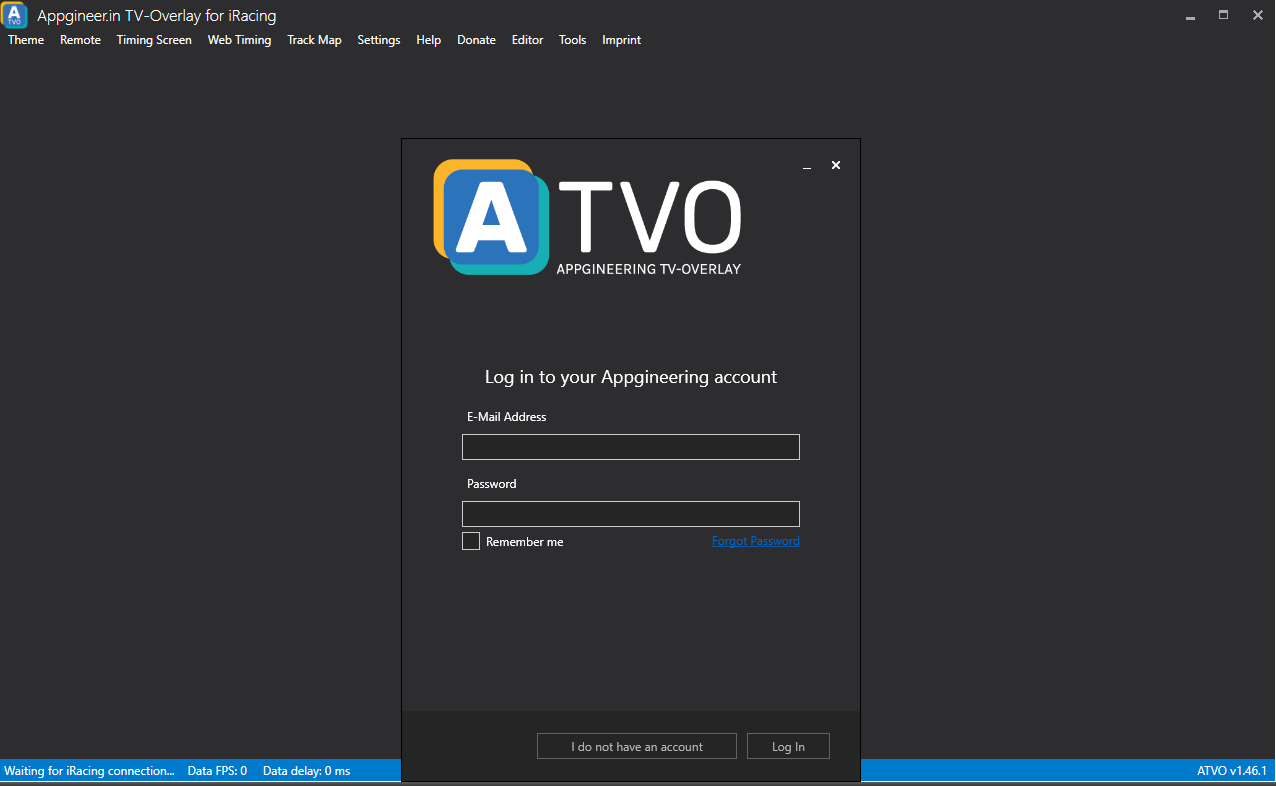Open the Donate menu
This screenshot has width=1276, height=786.
coord(476,40)
